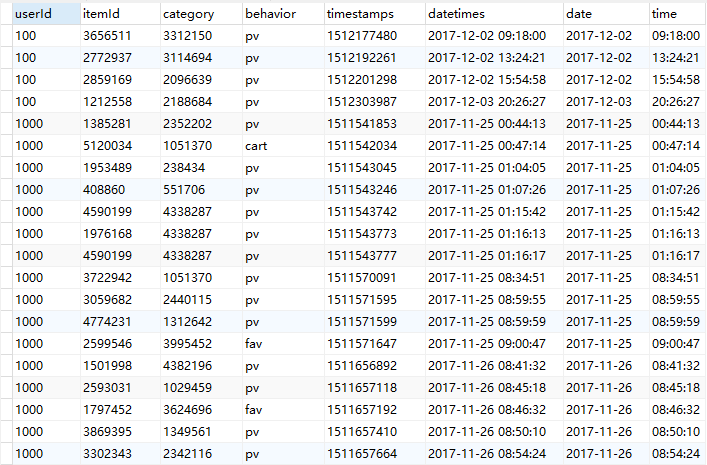Click time cell 08:50:10
The height and width of the screenshot is (465, 707).
[678, 432]
